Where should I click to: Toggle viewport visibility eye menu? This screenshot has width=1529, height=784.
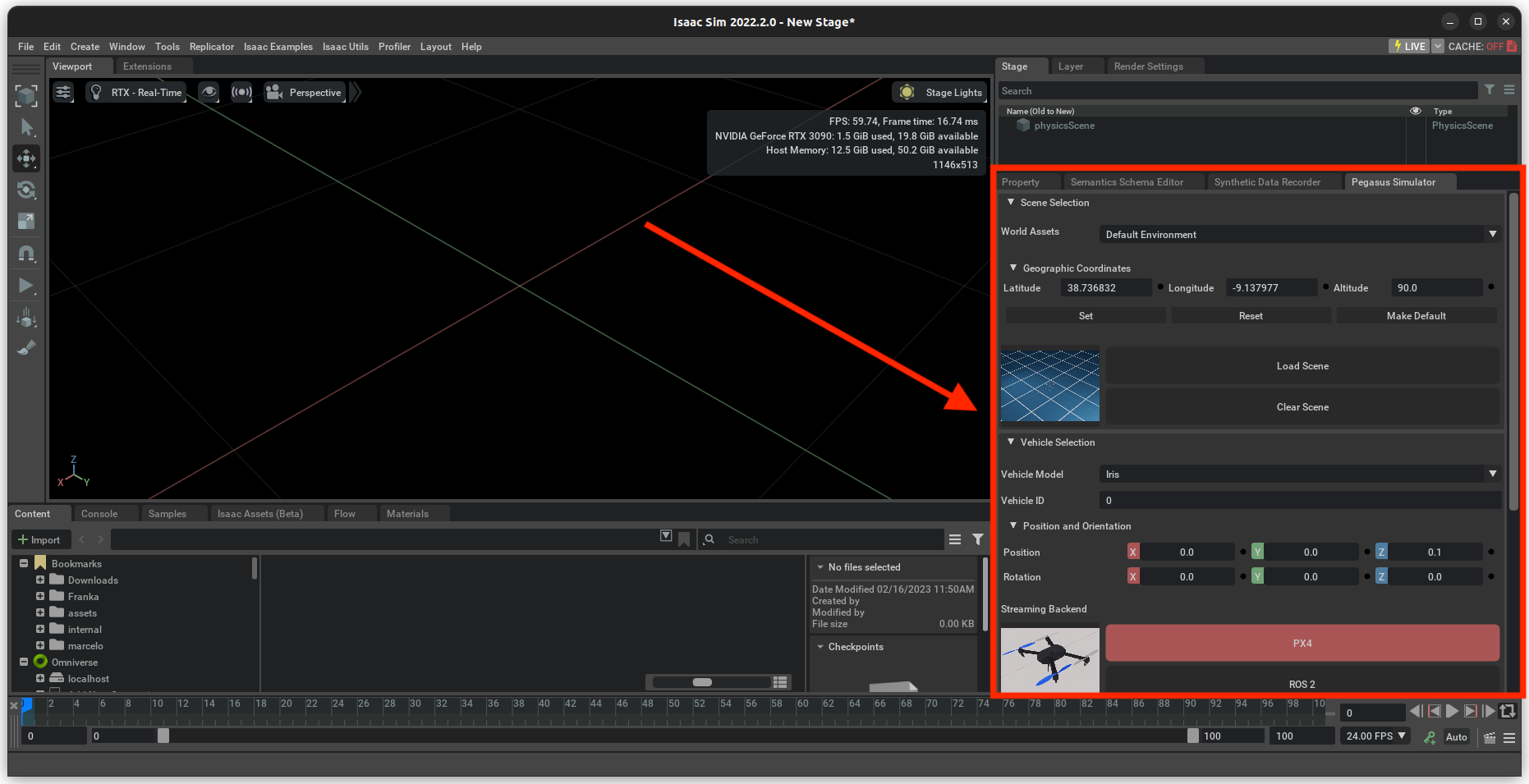coord(209,92)
